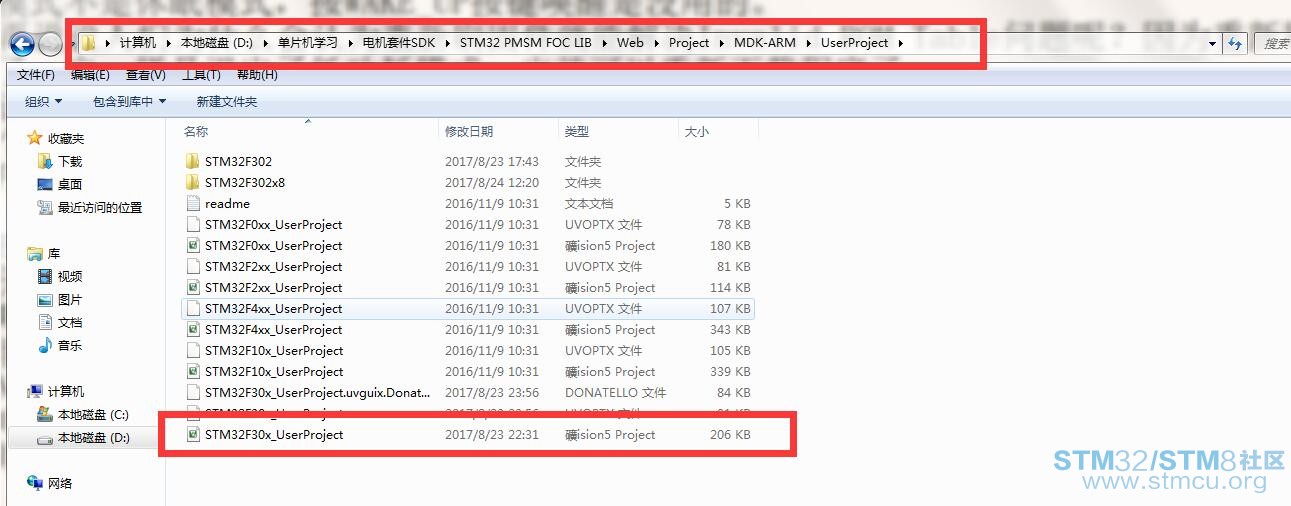Click the Documents (文档) library icon
Screen dimensions: 1291x506
[x=44, y=322]
